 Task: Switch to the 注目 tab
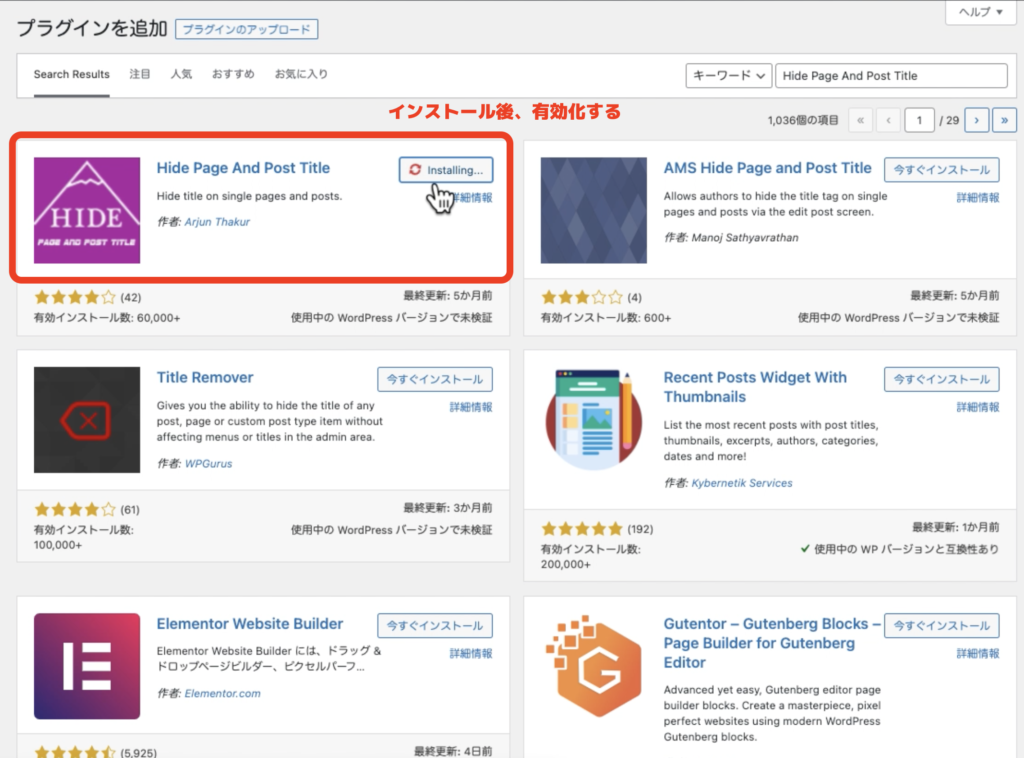[x=140, y=74]
